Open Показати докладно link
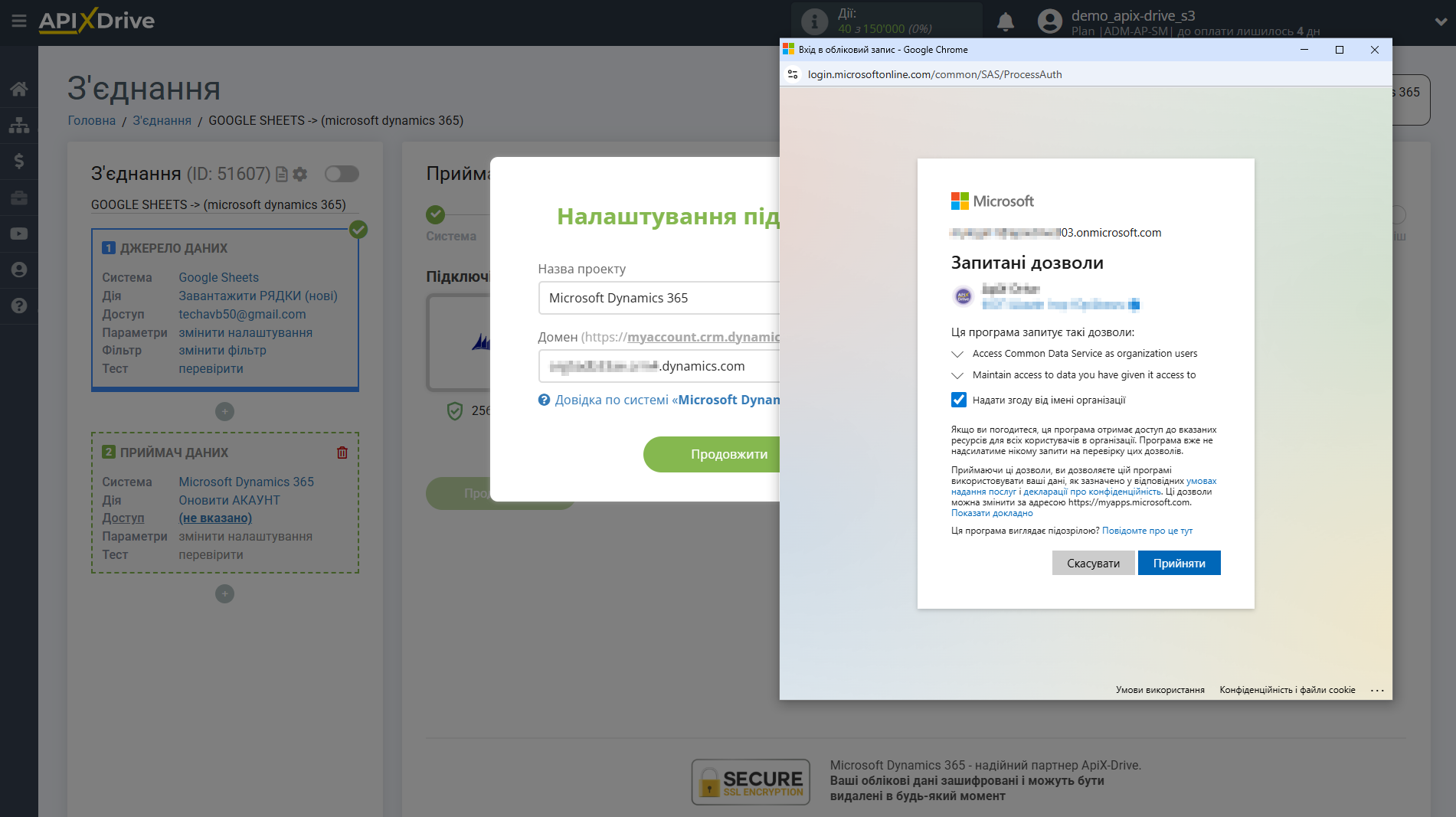The height and width of the screenshot is (817, 1456). point(992,514)
